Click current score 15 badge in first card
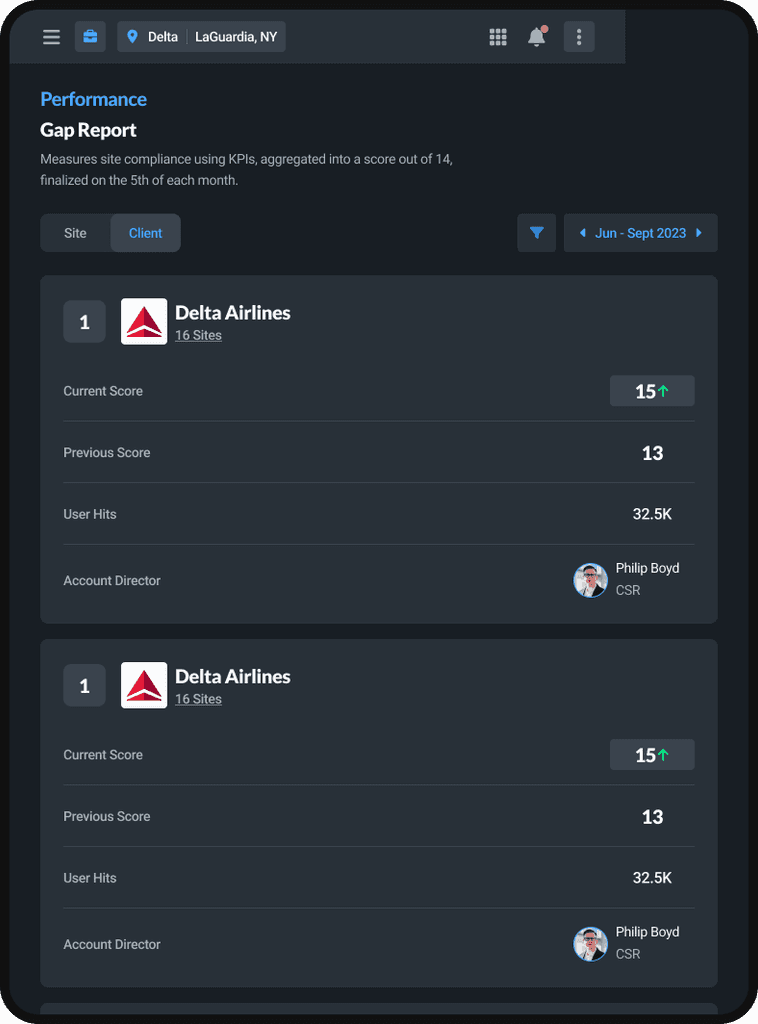Image resolution: width=758 pixels, height=1024 pixels. pos(652,391)
